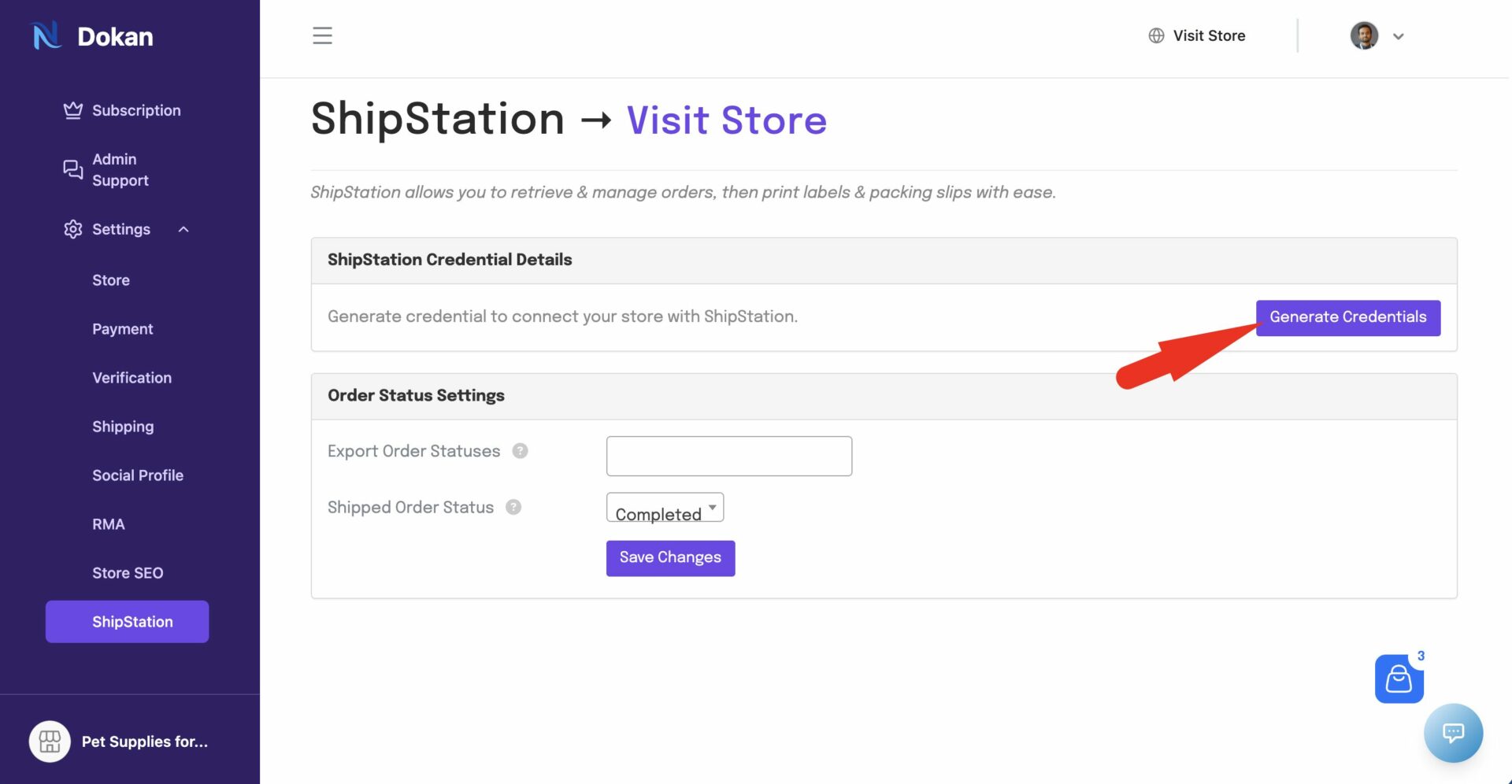Click the Generate Credentials button
The height and width of the screenshot is (784, 1512).
[1347, 317]
